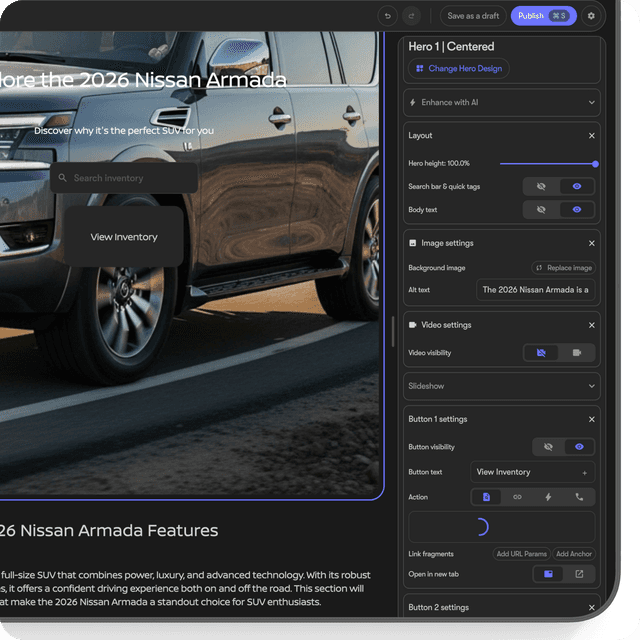Show search bar & quick tags
640x640 pixels.
(576, 187)
